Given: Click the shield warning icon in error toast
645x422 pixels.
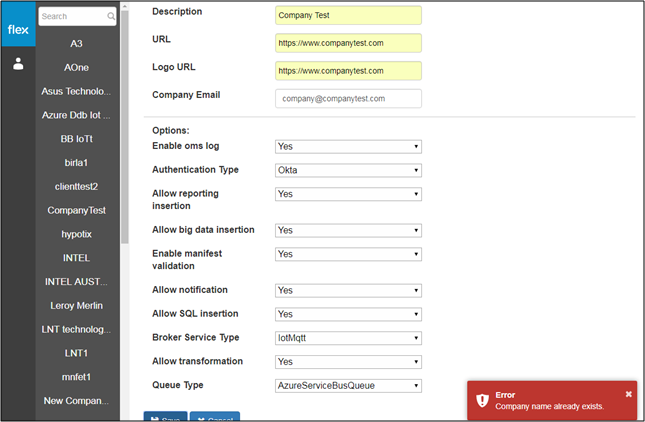Looking at the screenshot, I should 482,400.
